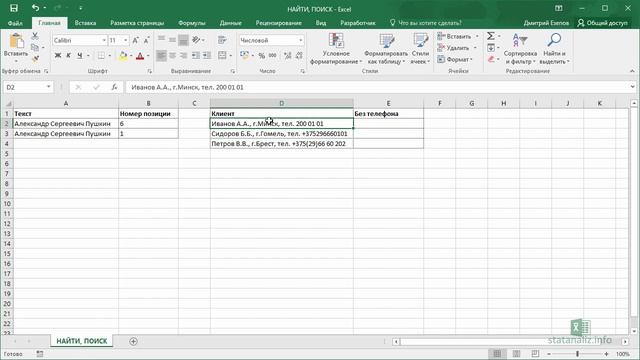Open Cell Styles (Стили ячеек)

pos(420,49)
